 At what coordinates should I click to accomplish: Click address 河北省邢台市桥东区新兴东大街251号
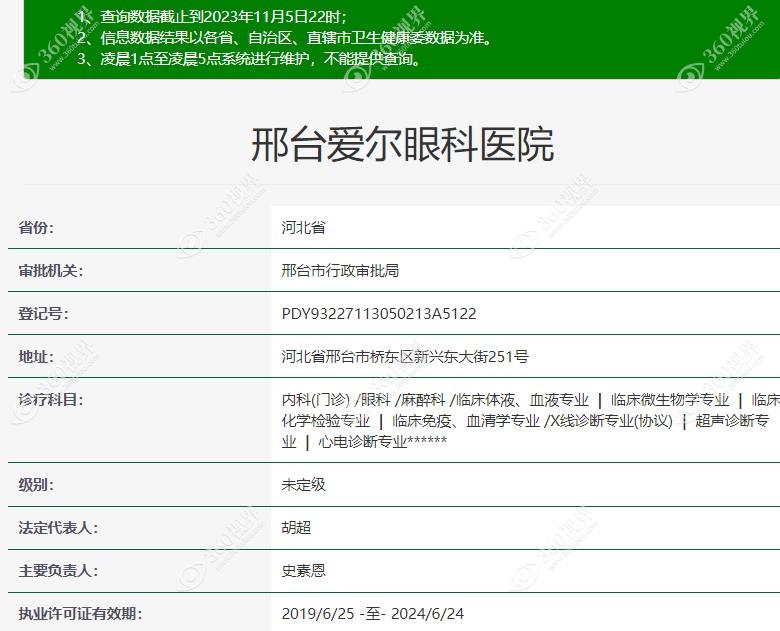coord(405,356)
